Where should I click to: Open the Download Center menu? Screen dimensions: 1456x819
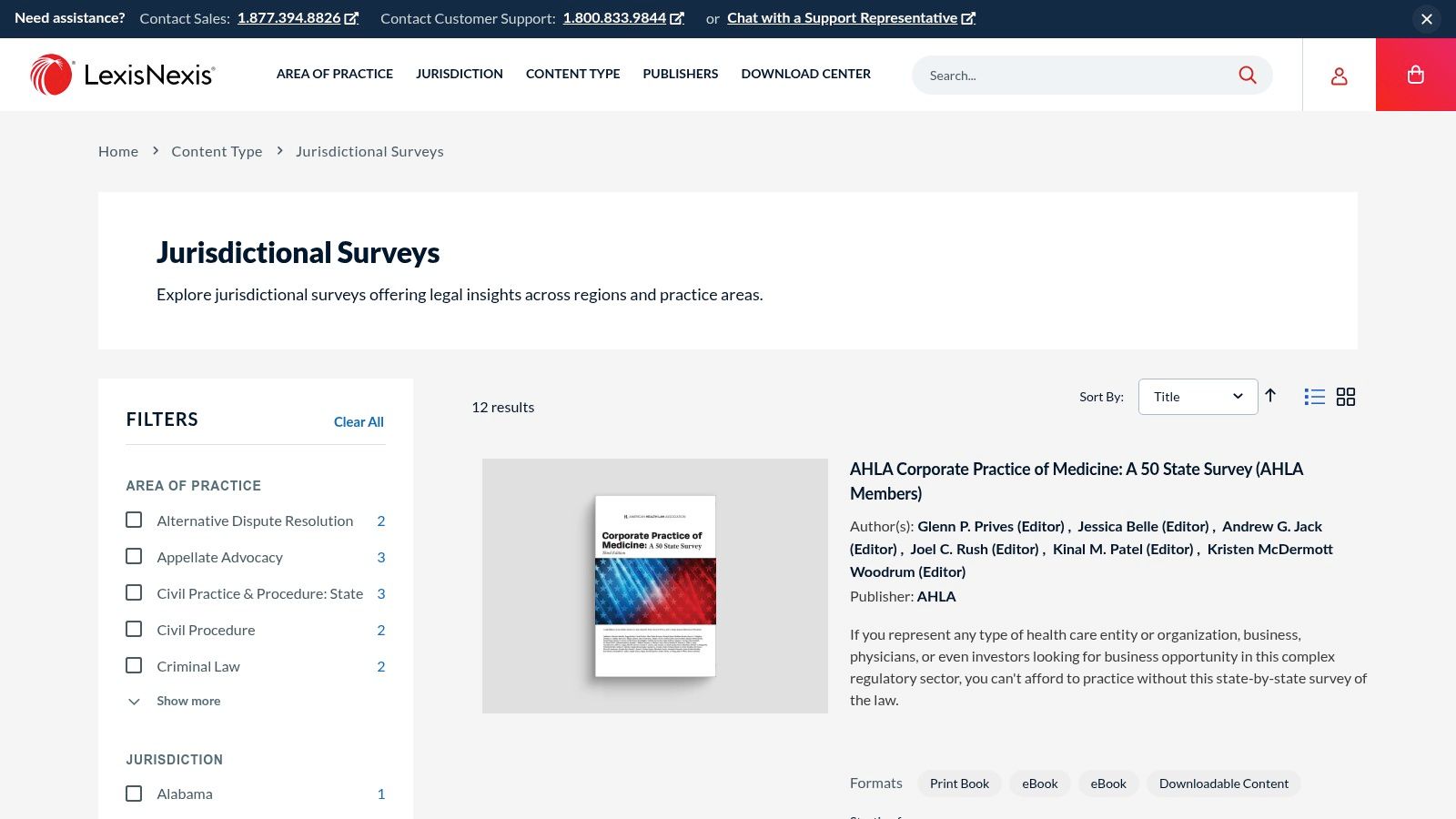tap(805, 74)
